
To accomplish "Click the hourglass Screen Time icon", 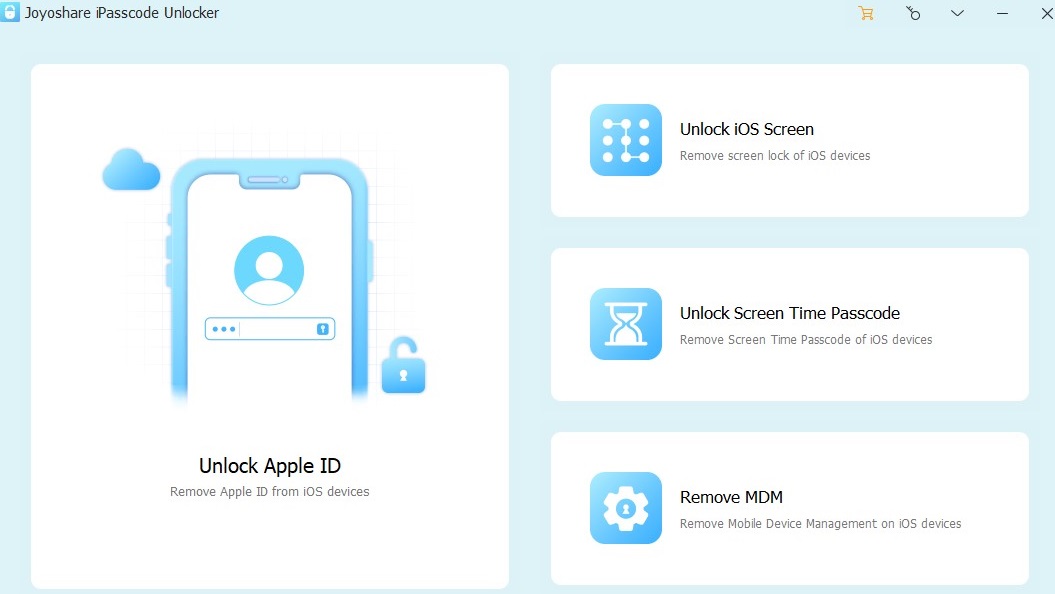I will point(626,324).
